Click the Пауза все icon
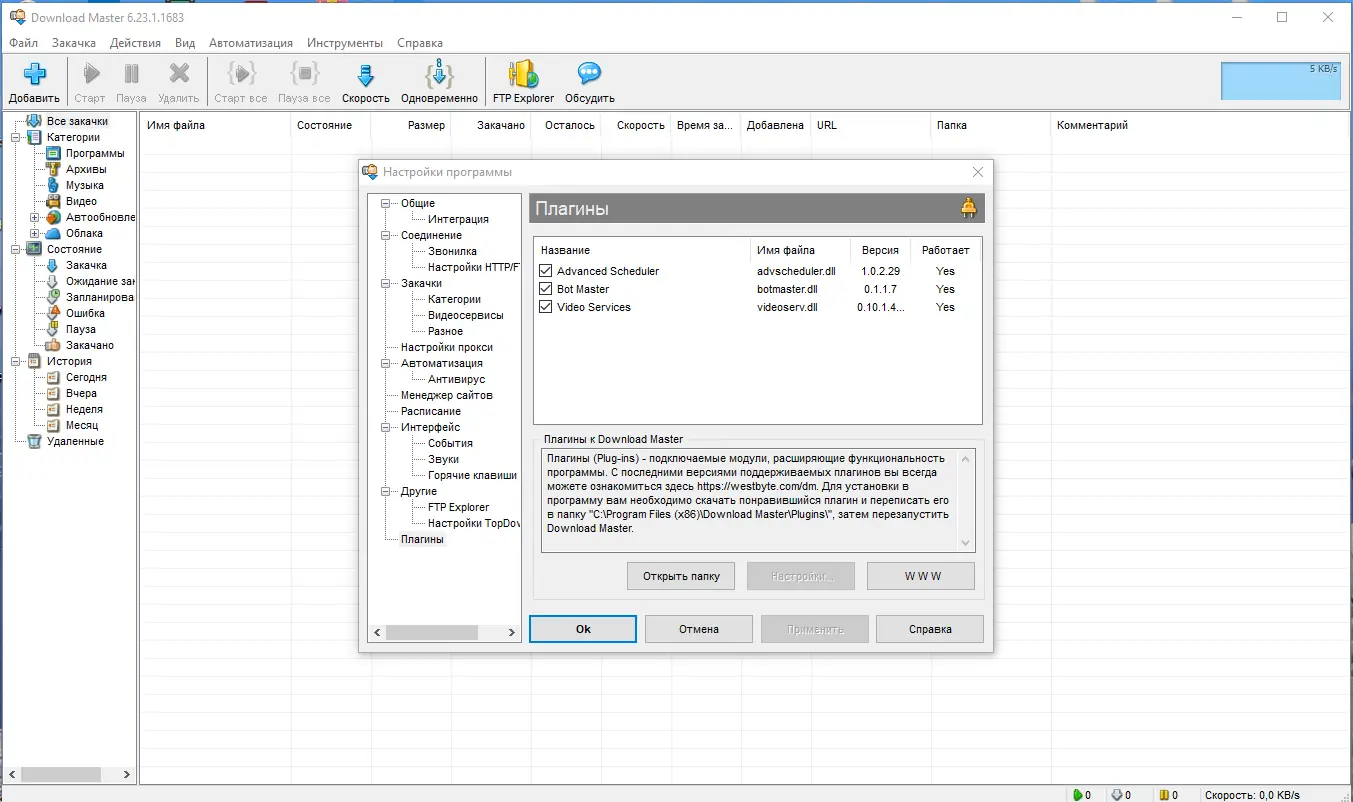This screenshot has height=802, width=1353. pos(304,75)
